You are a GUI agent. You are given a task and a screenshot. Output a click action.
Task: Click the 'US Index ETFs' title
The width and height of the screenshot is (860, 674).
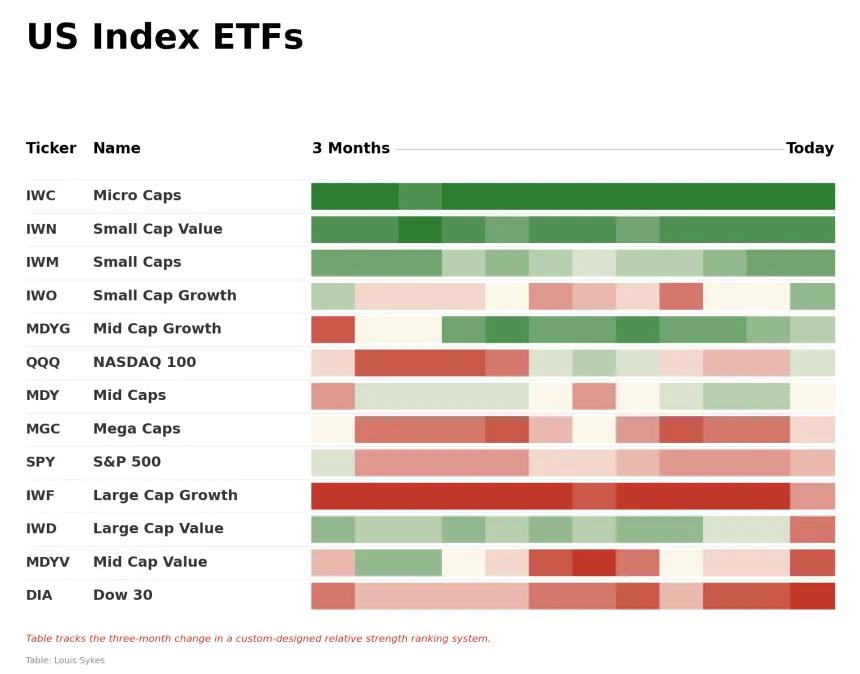click(x=165, y=37)
